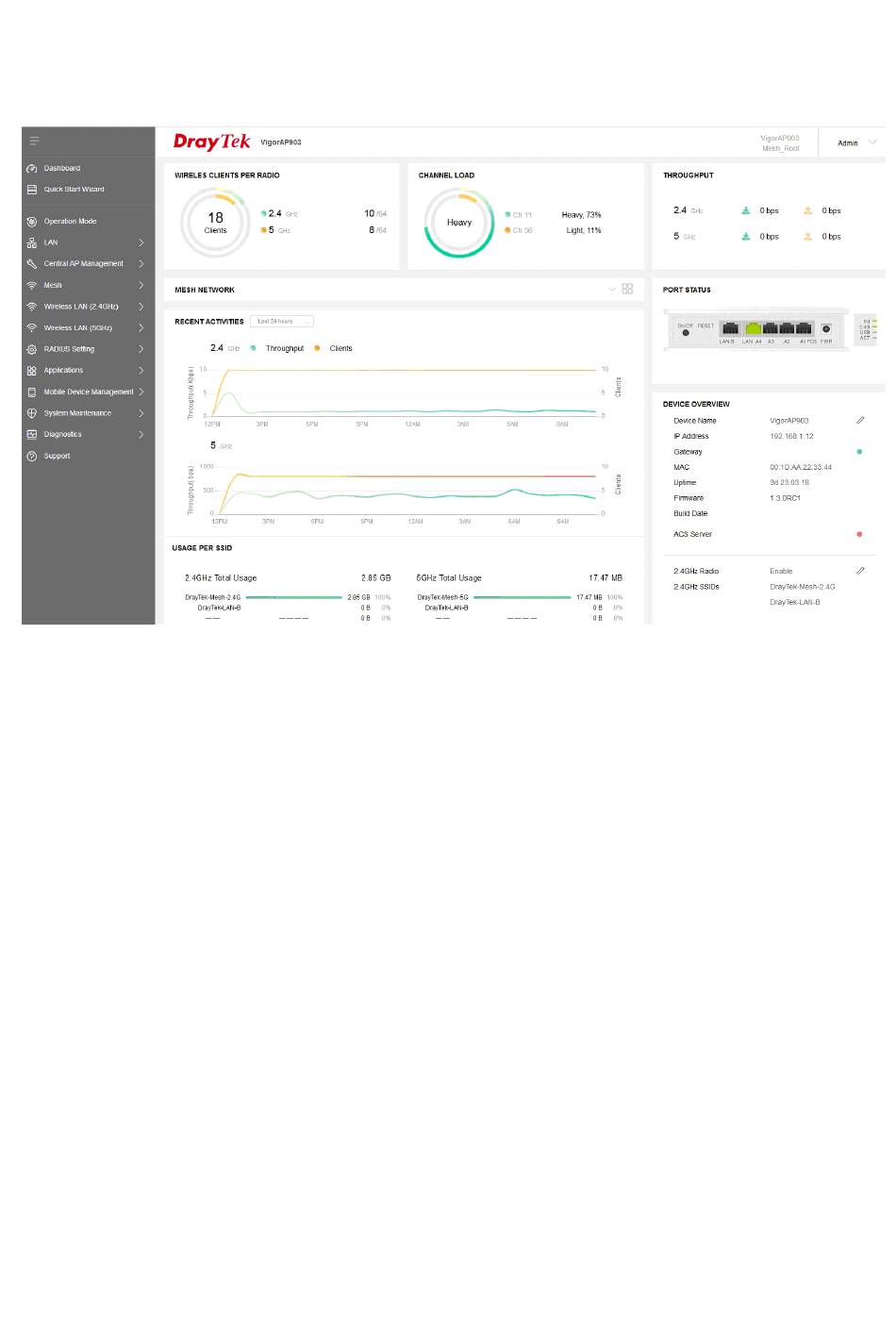Click the Operation Mode icon in sidebar
Screen dimensions: 896x1318
tap(32, 222)
